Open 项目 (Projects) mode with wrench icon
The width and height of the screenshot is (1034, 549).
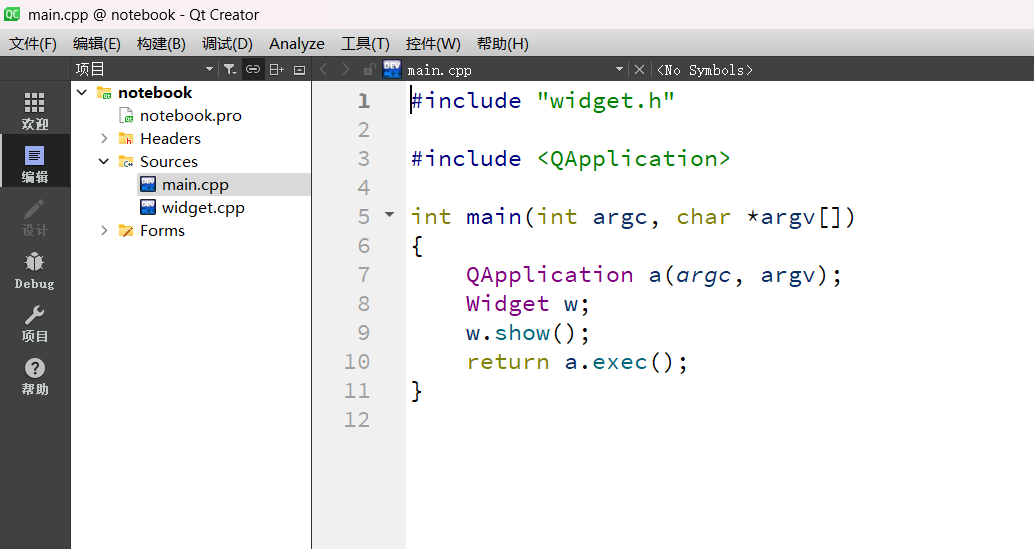click(x=34, y=323)
